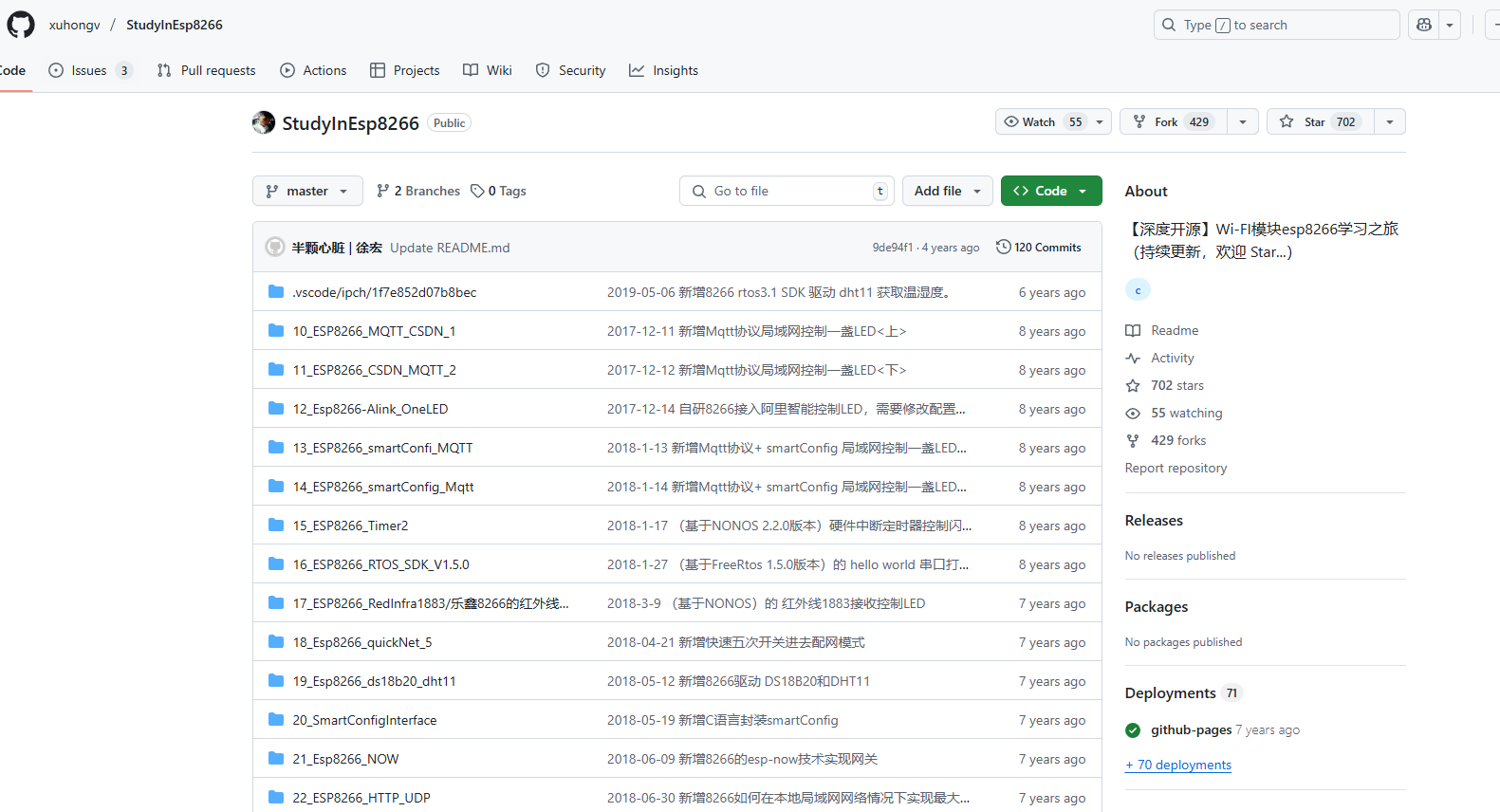Click the green github-pages success check icon
Image resolution: width=1500 pixels, height=812 pixels.
point(1133,729)
